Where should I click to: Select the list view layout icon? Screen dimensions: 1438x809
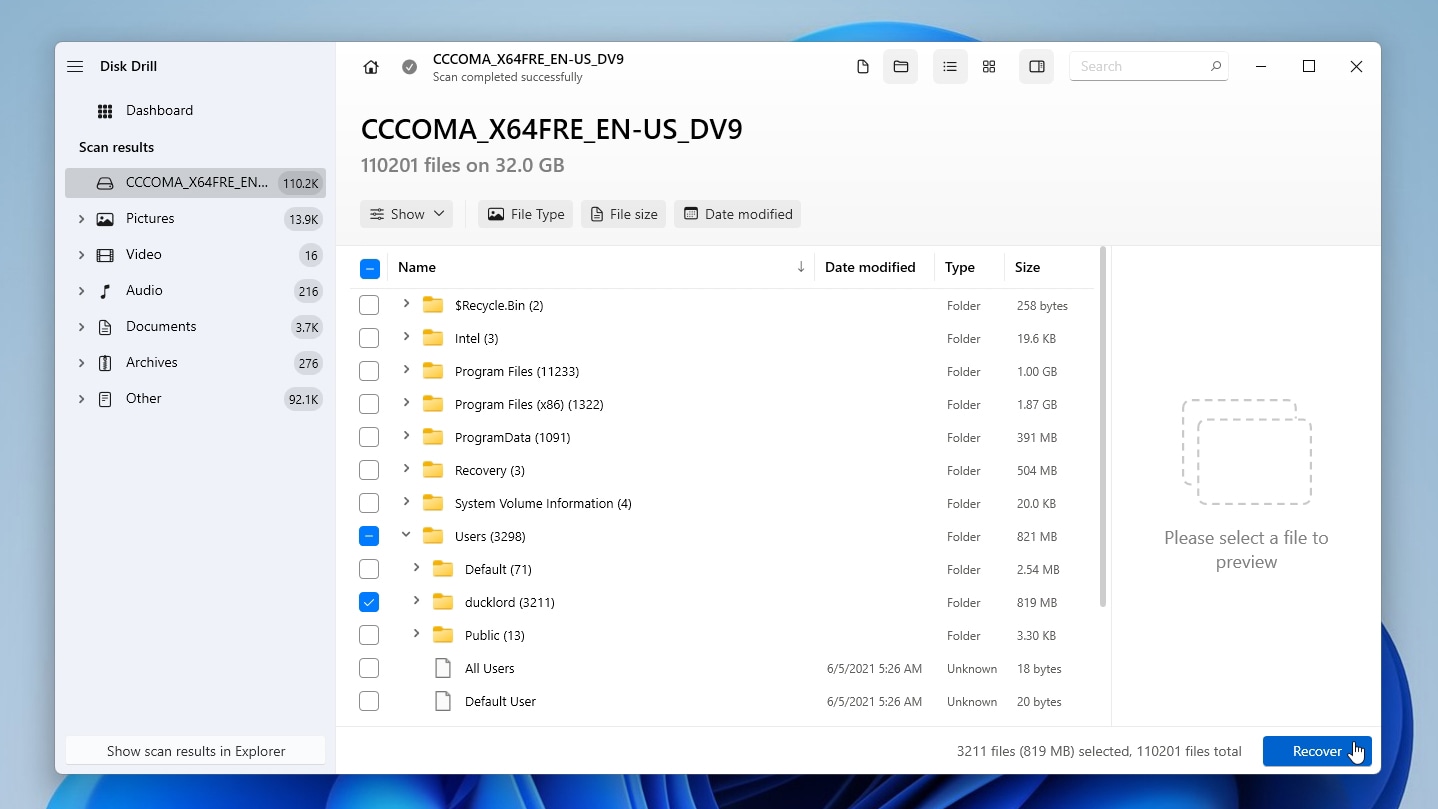pos(950,67)
